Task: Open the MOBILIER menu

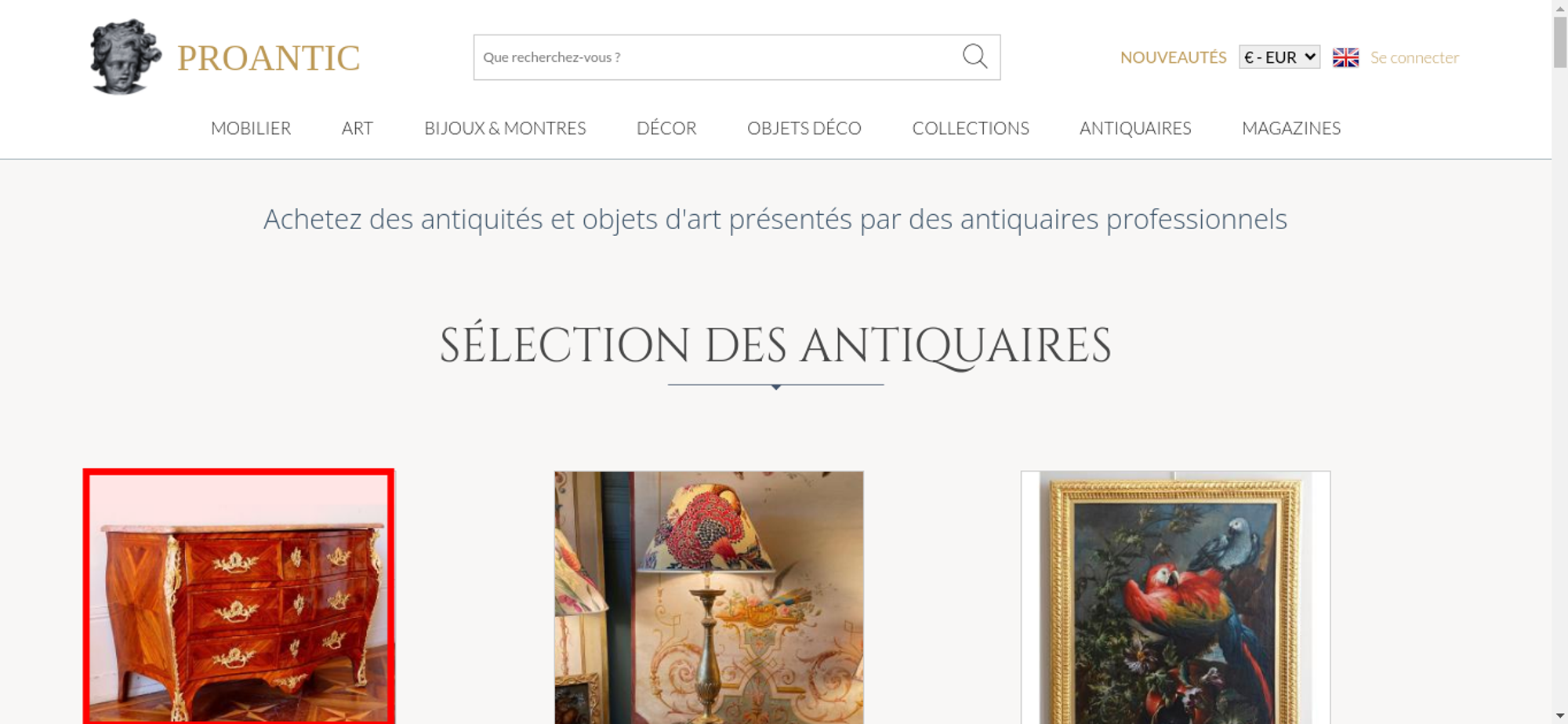Action: [251, 128]
